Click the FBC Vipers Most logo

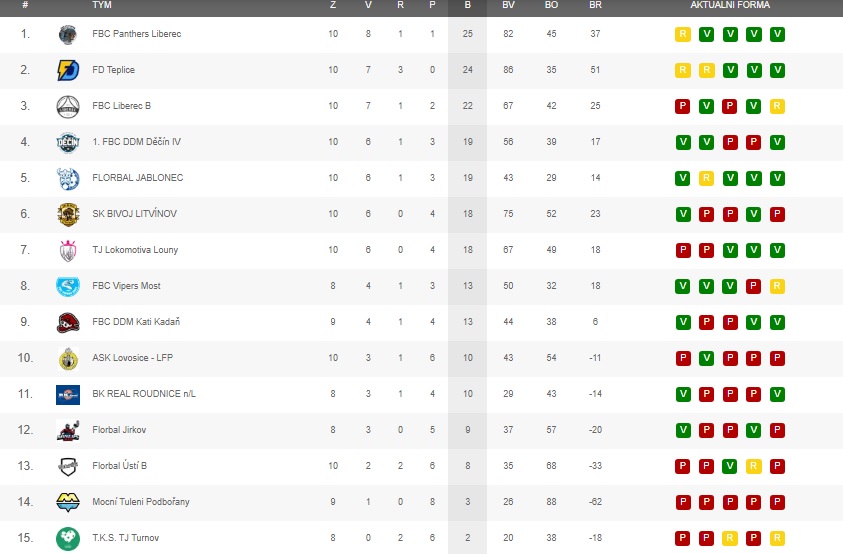pyautogui.click(x=68, y=286)
